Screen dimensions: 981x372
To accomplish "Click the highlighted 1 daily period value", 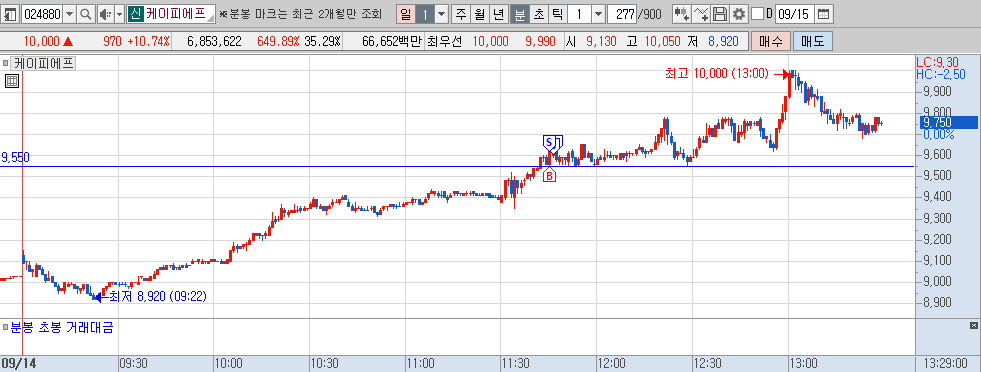I will click(x=425, y=13).
